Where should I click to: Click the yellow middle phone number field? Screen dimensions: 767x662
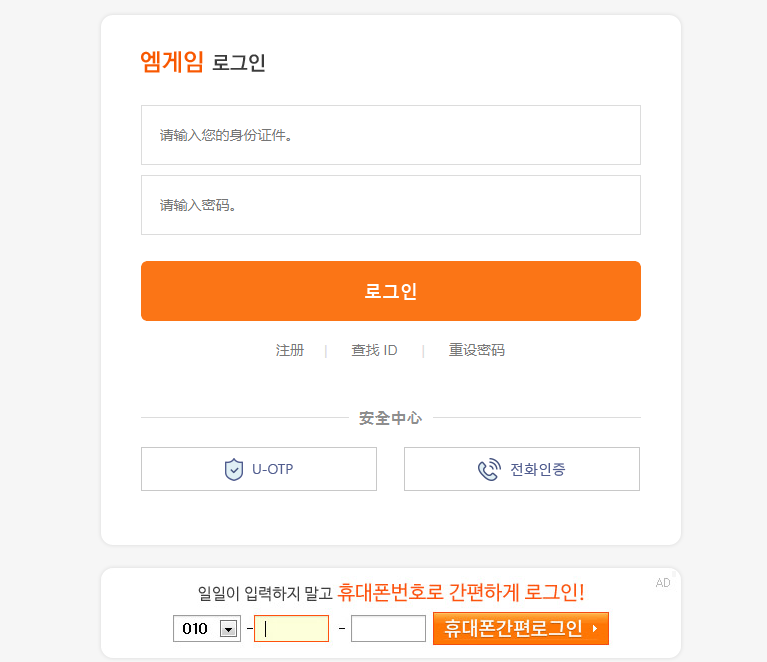(x=292, y=628)
